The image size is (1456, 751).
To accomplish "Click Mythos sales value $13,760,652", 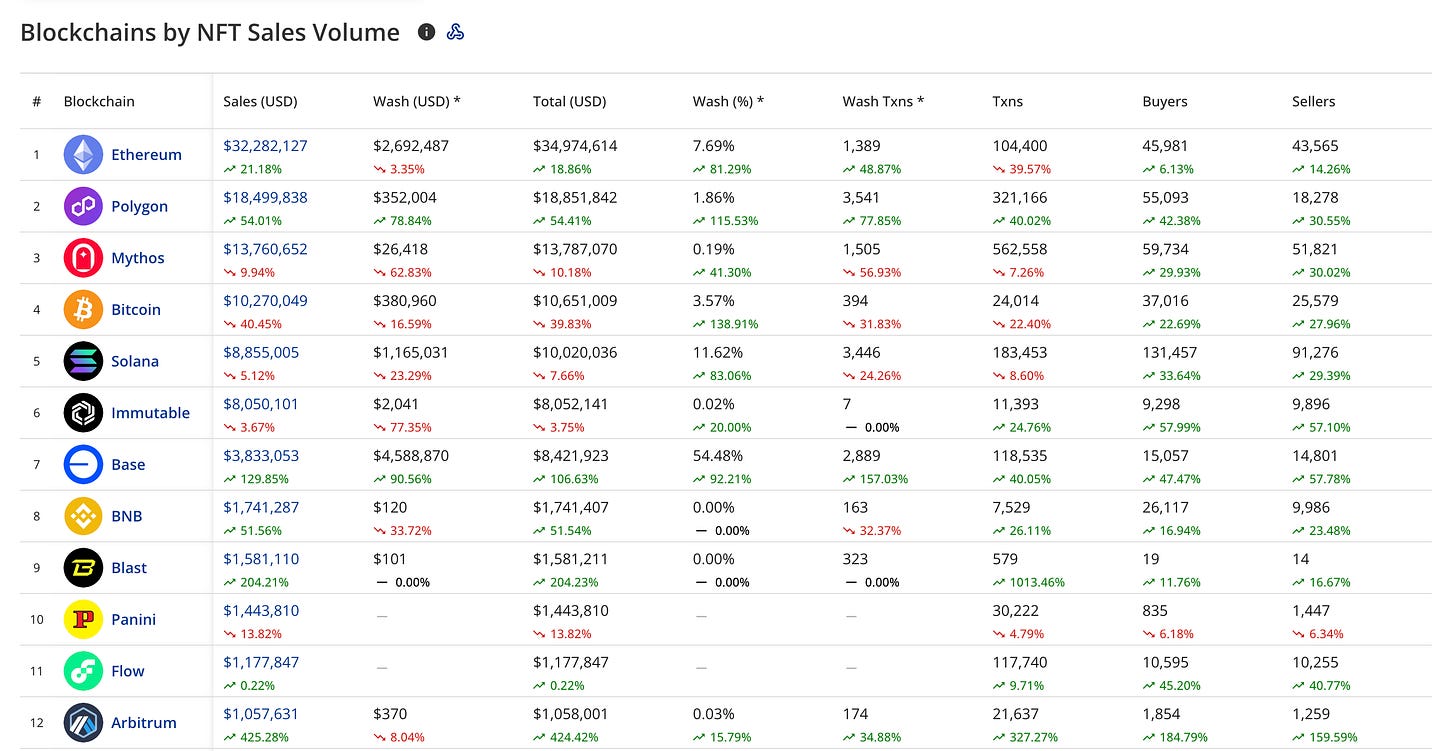I will click(x=265, y=249).
